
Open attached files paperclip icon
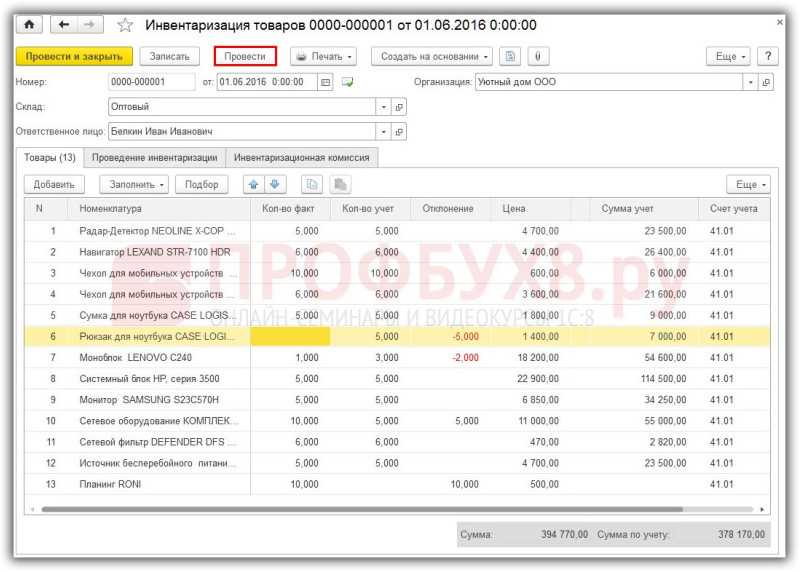[x=537, y=57]
